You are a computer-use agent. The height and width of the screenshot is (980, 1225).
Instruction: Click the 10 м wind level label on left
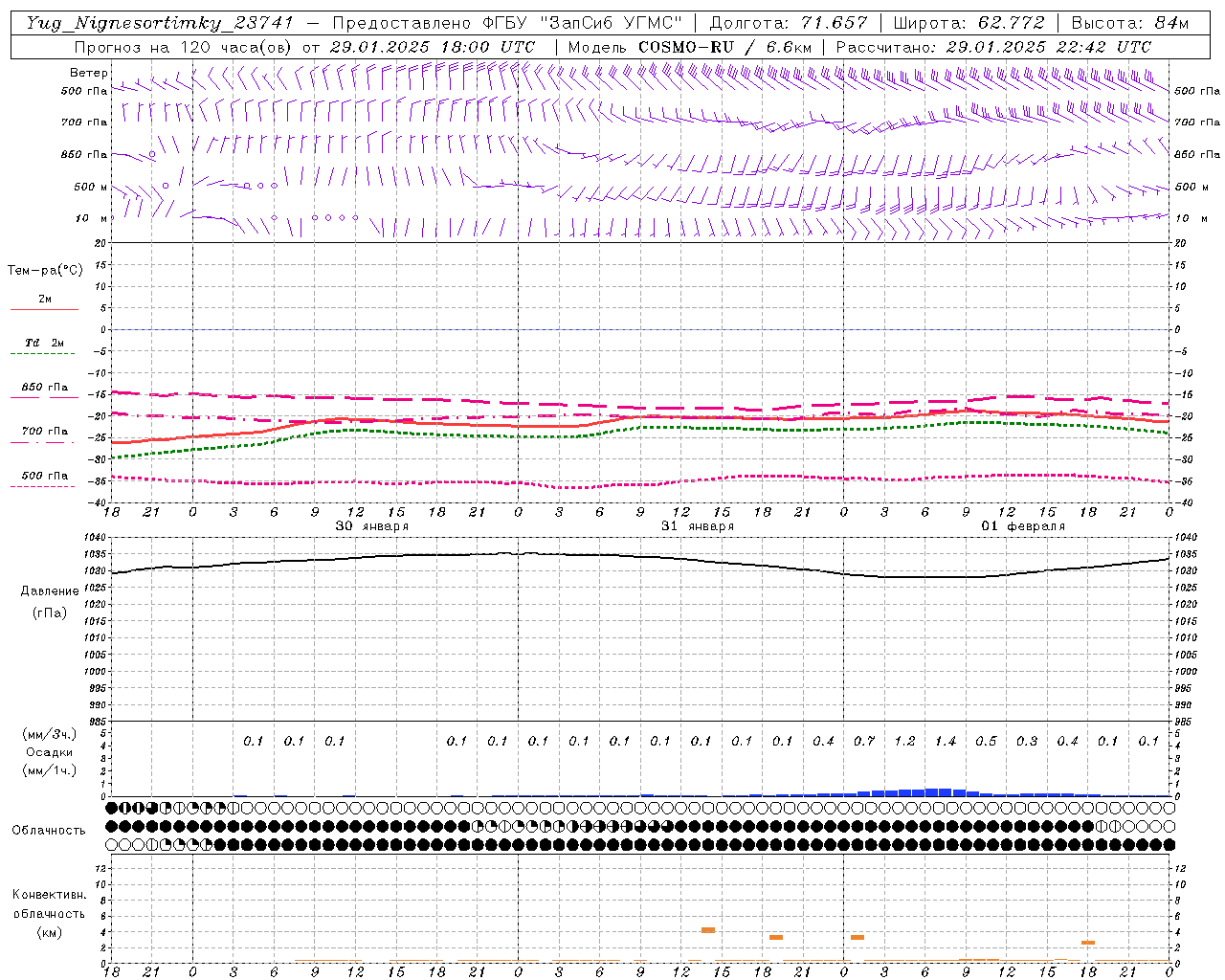(x=93, y=218)
